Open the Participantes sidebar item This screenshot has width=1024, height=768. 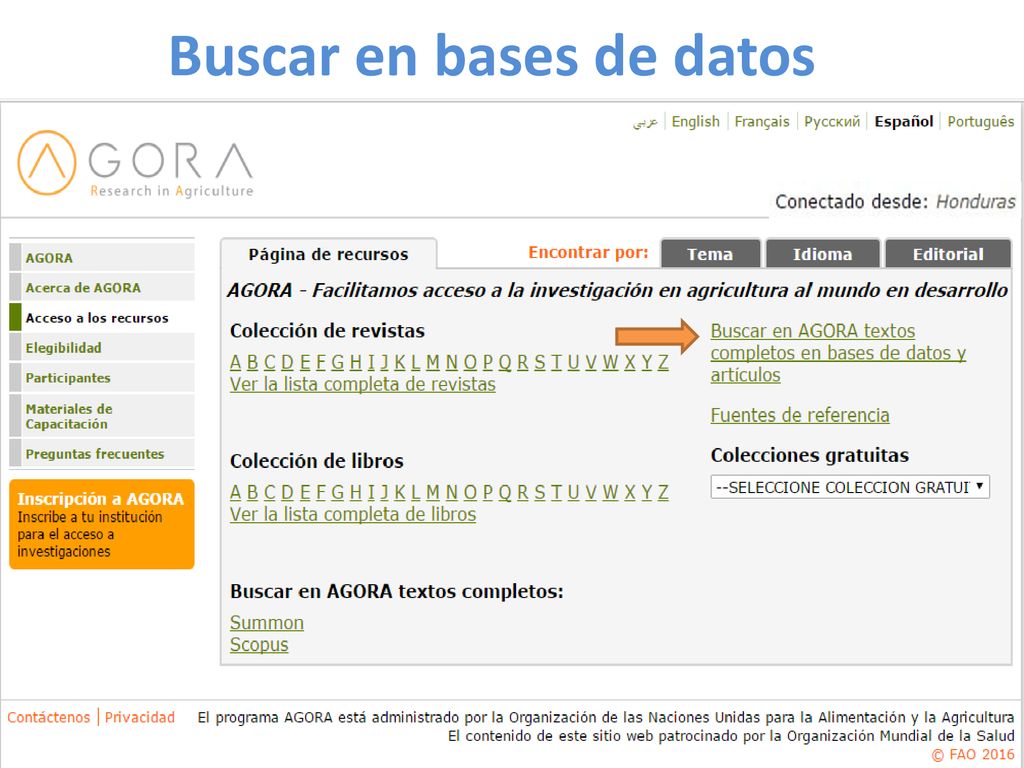point(102,377)
